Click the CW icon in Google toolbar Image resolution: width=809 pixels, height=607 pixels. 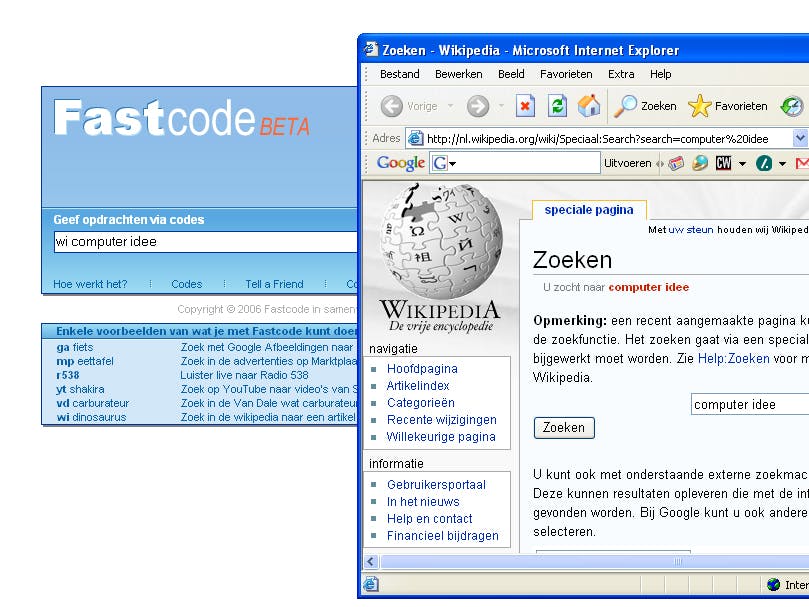pyautogui.click(x=723, y=163)
